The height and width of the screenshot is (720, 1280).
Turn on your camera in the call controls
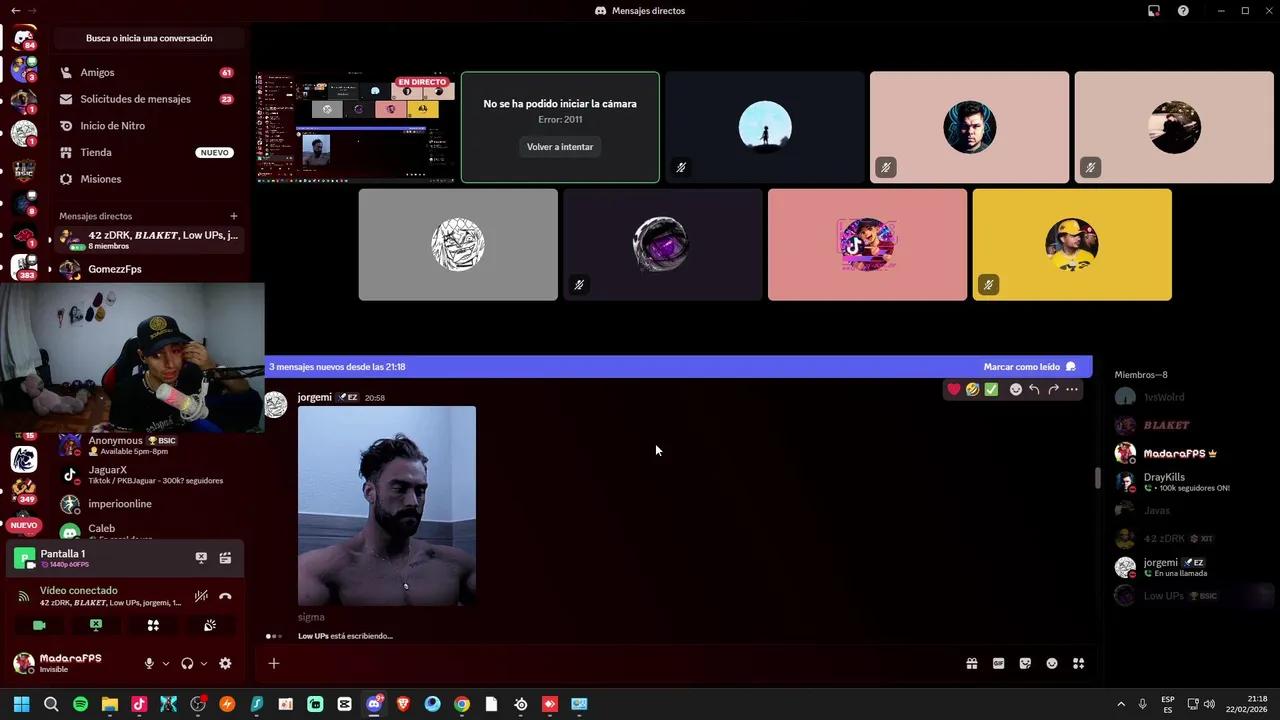click(x=39, y=624)
